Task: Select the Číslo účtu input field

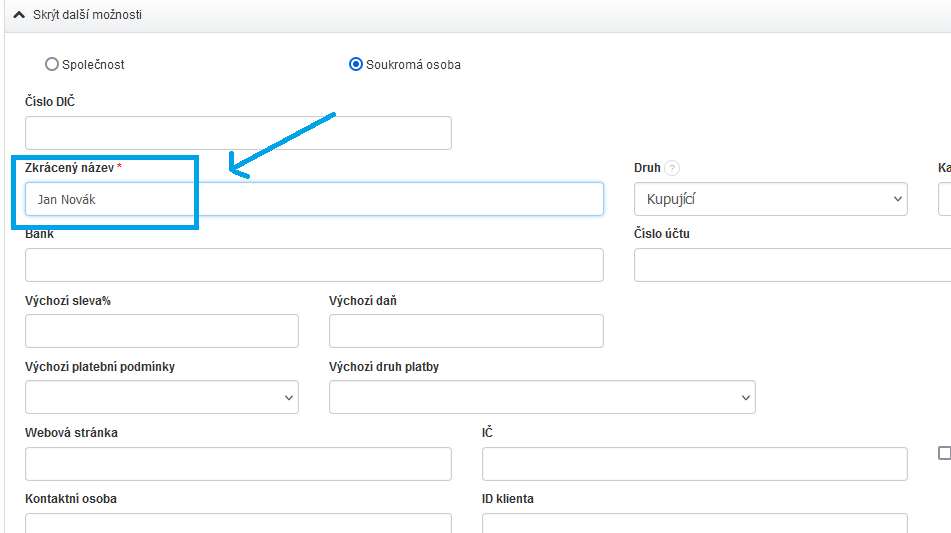Action: point(792,265)
